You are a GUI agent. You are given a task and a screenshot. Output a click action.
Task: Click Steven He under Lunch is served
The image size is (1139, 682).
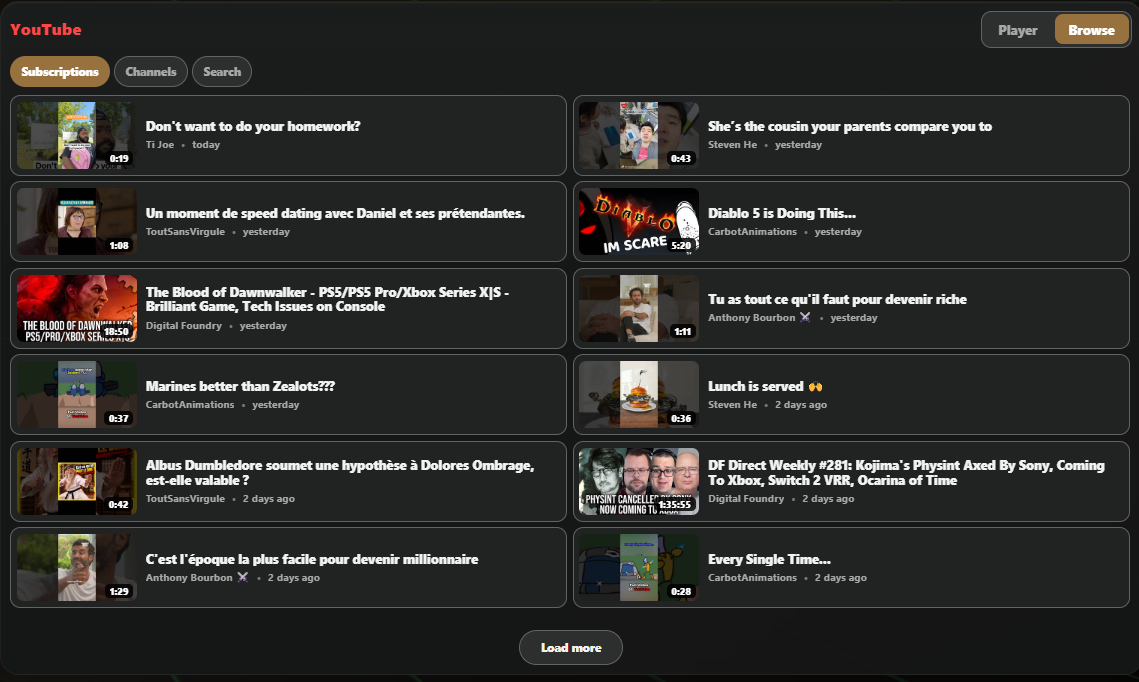[x=732, y=405]
